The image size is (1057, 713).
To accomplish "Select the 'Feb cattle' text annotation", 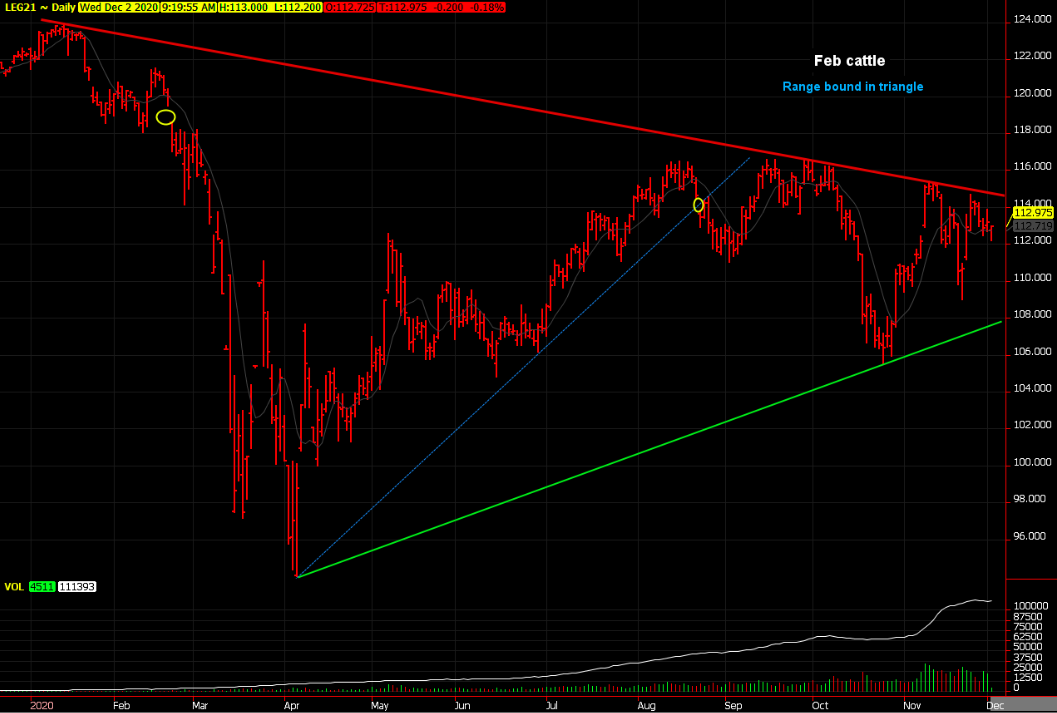I will tap(849, 61).
